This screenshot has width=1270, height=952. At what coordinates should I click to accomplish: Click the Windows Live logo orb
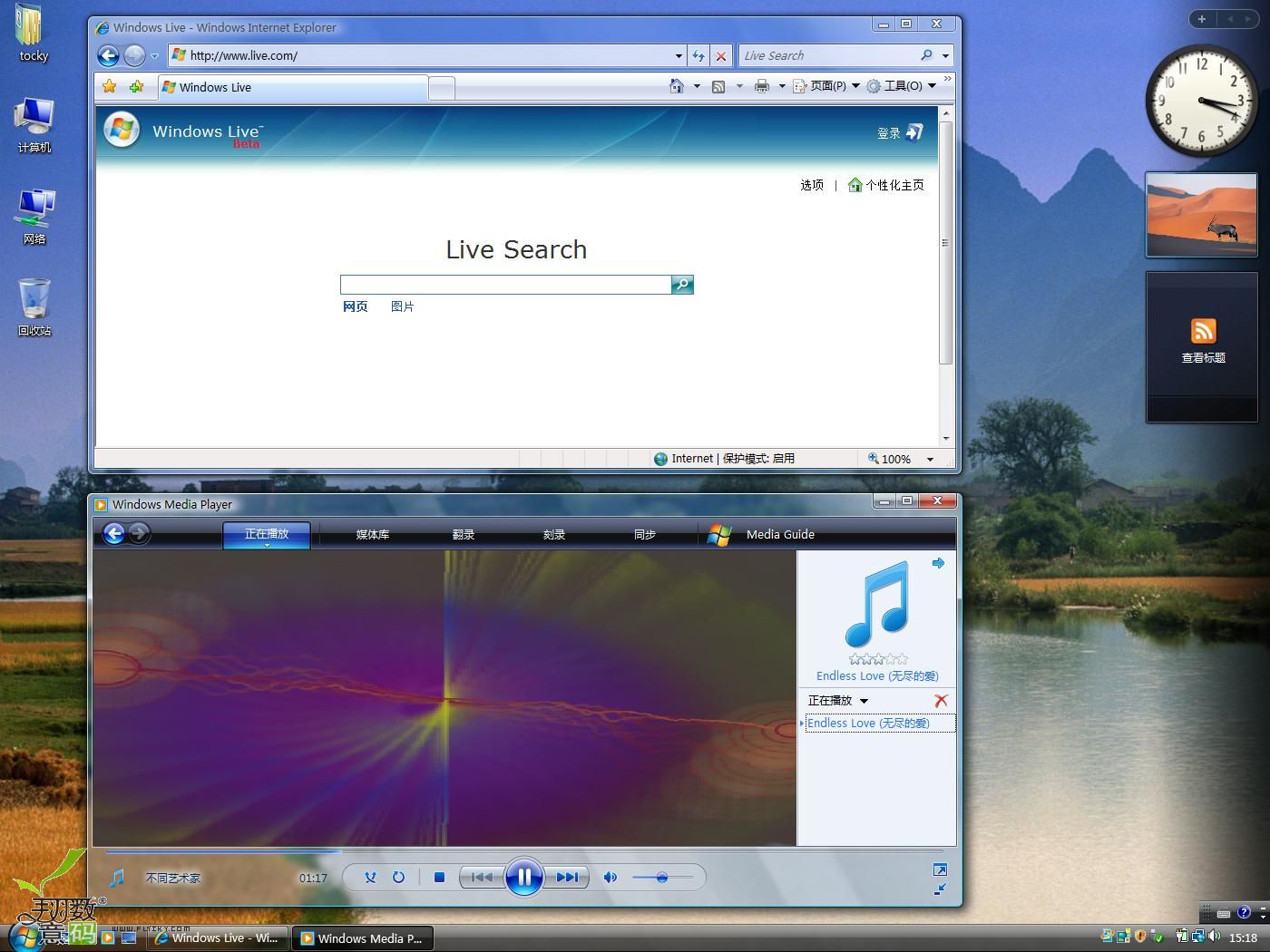(x=122, y=130)
